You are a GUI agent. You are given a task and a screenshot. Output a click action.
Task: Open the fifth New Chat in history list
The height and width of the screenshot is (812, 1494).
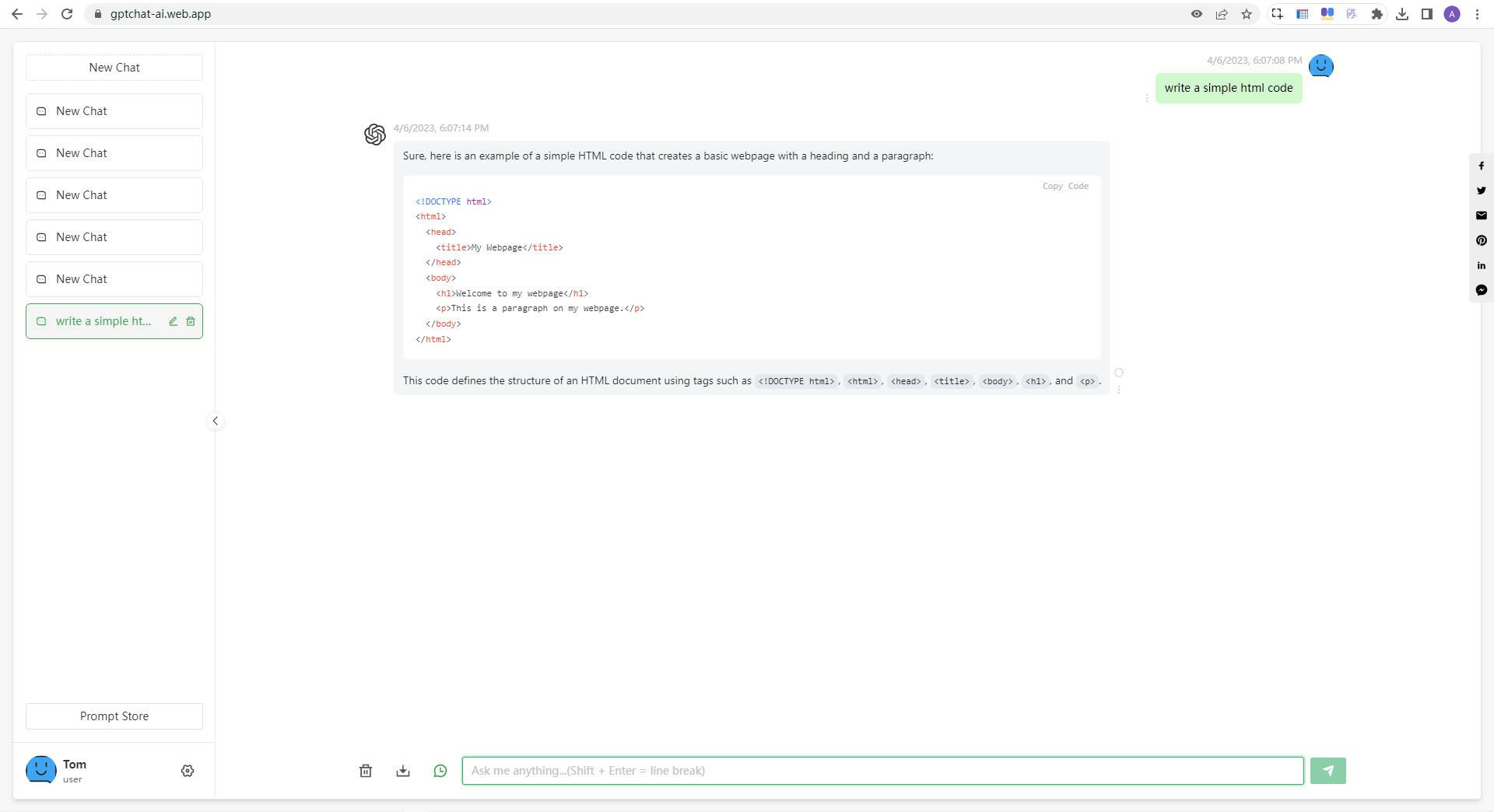(114, 279)
